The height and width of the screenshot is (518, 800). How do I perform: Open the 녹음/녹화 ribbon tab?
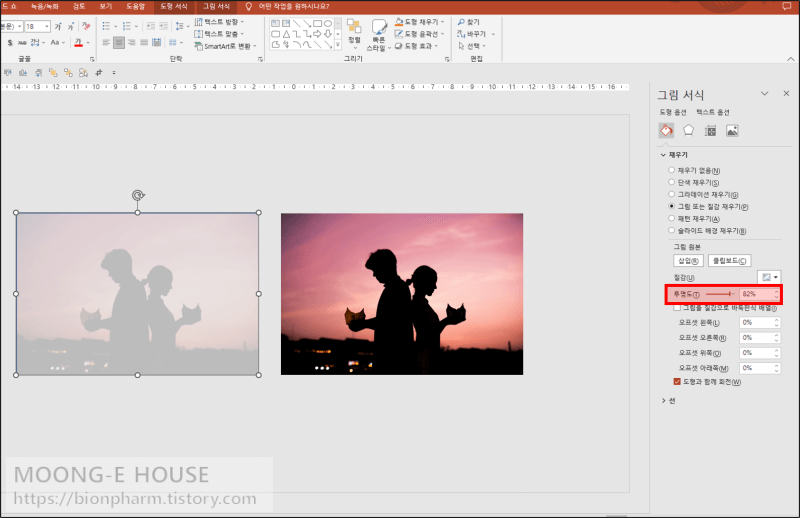44,6
